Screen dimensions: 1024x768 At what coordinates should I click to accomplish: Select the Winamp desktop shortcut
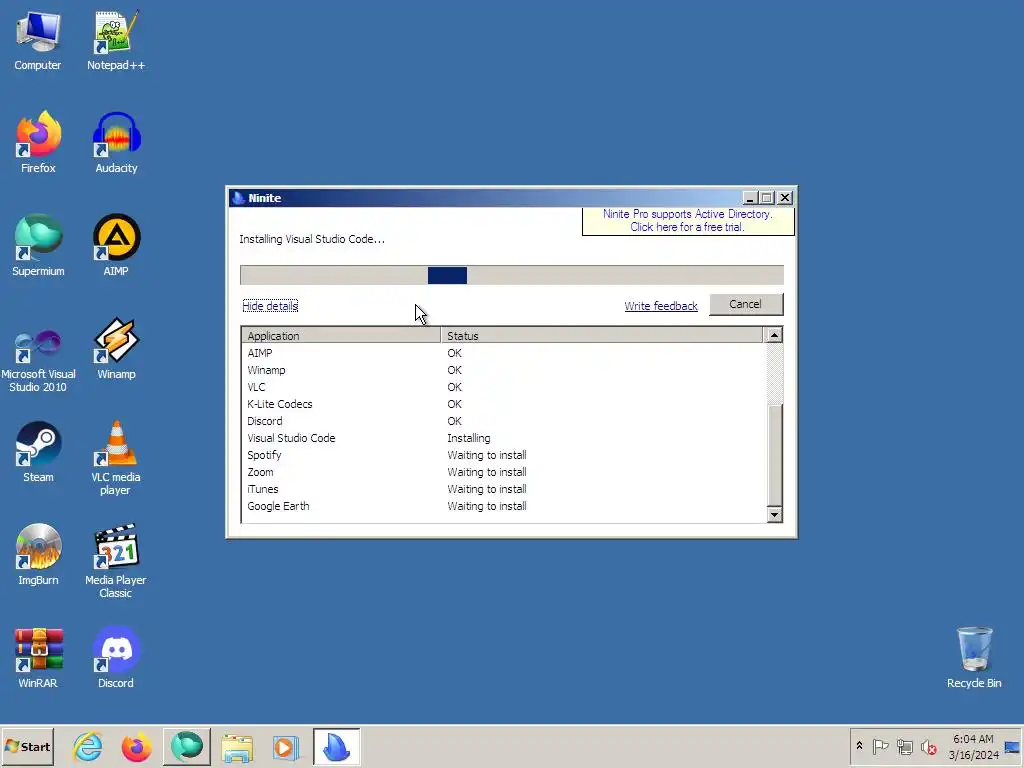click(x=116, y=349)
